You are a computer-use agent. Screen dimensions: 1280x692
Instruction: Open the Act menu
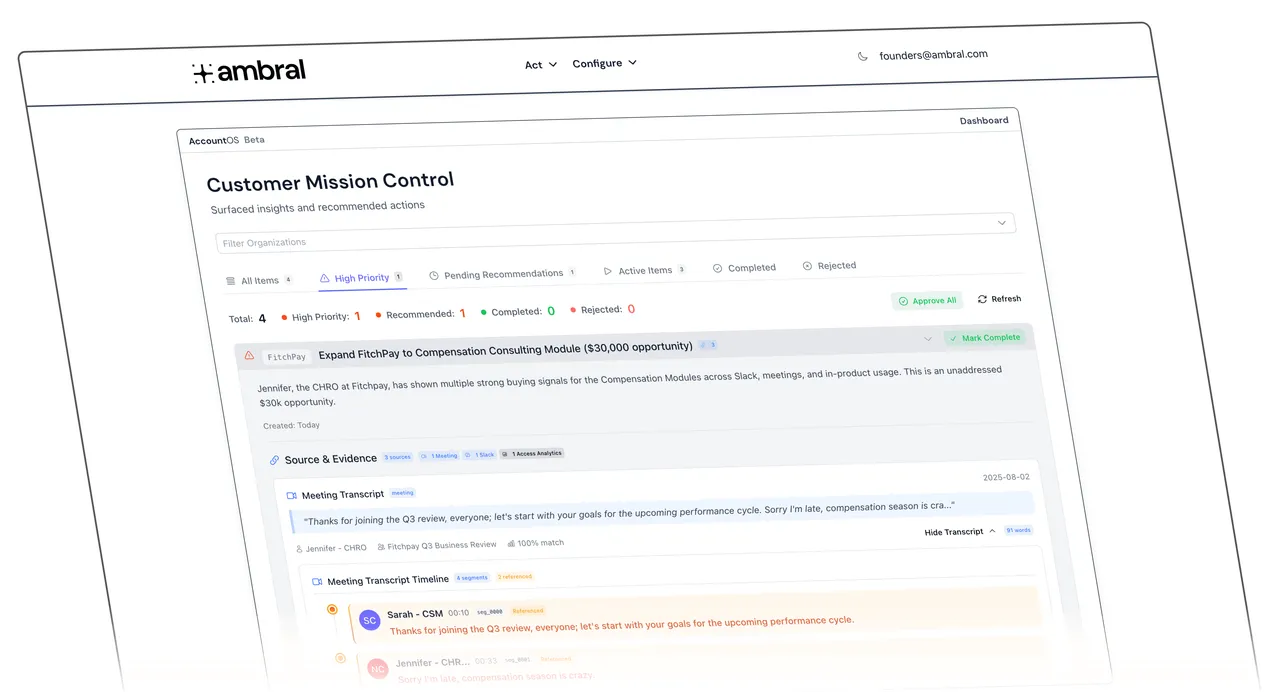pyautogui.click(x=541, y=65)
